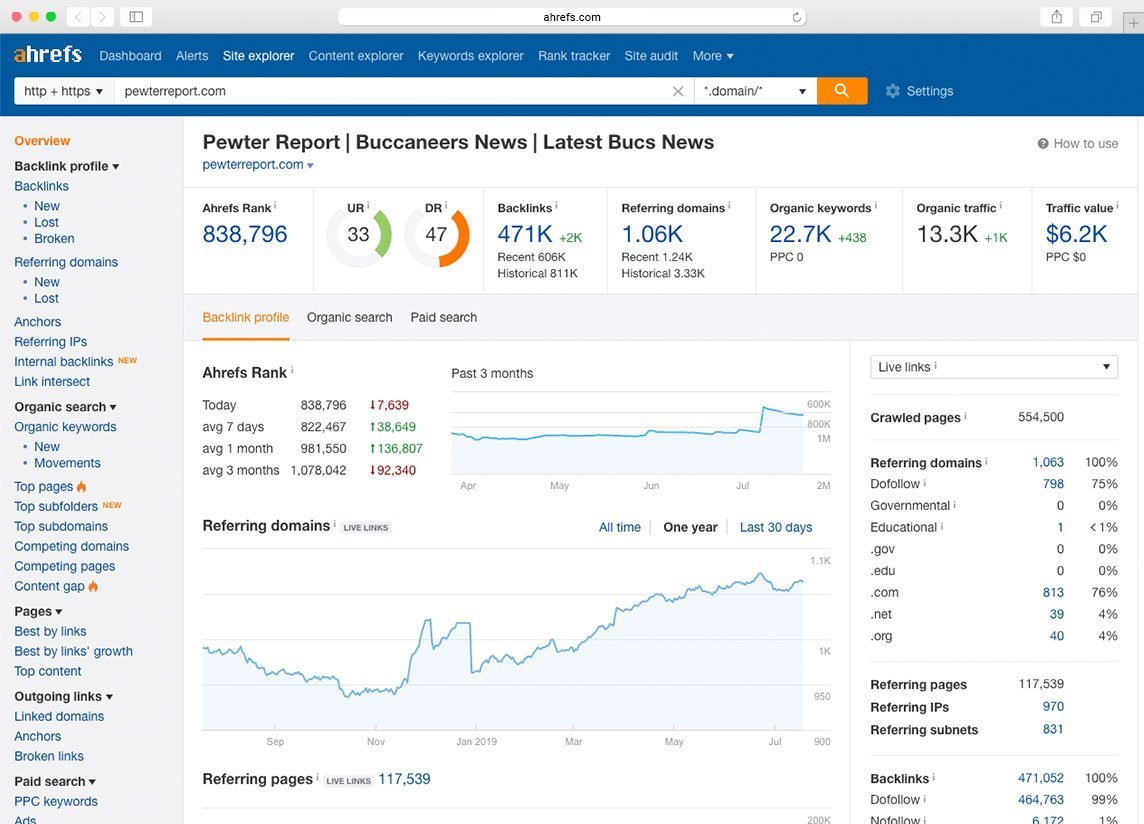1144x824 pixels.
Task: Click the 117,539 referring pages link
Action: click(404, 779)
